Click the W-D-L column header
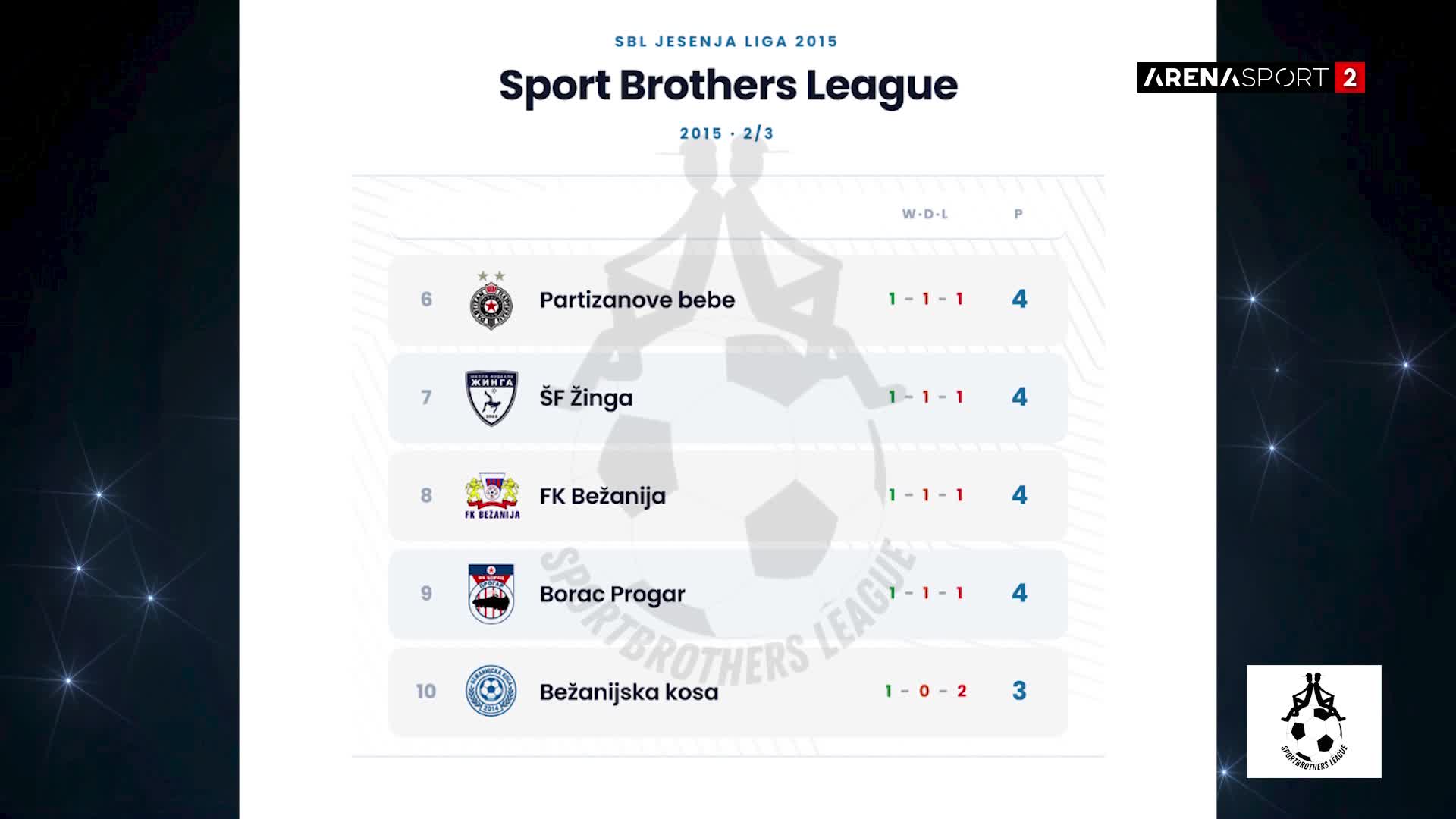 tap(925, 215)
